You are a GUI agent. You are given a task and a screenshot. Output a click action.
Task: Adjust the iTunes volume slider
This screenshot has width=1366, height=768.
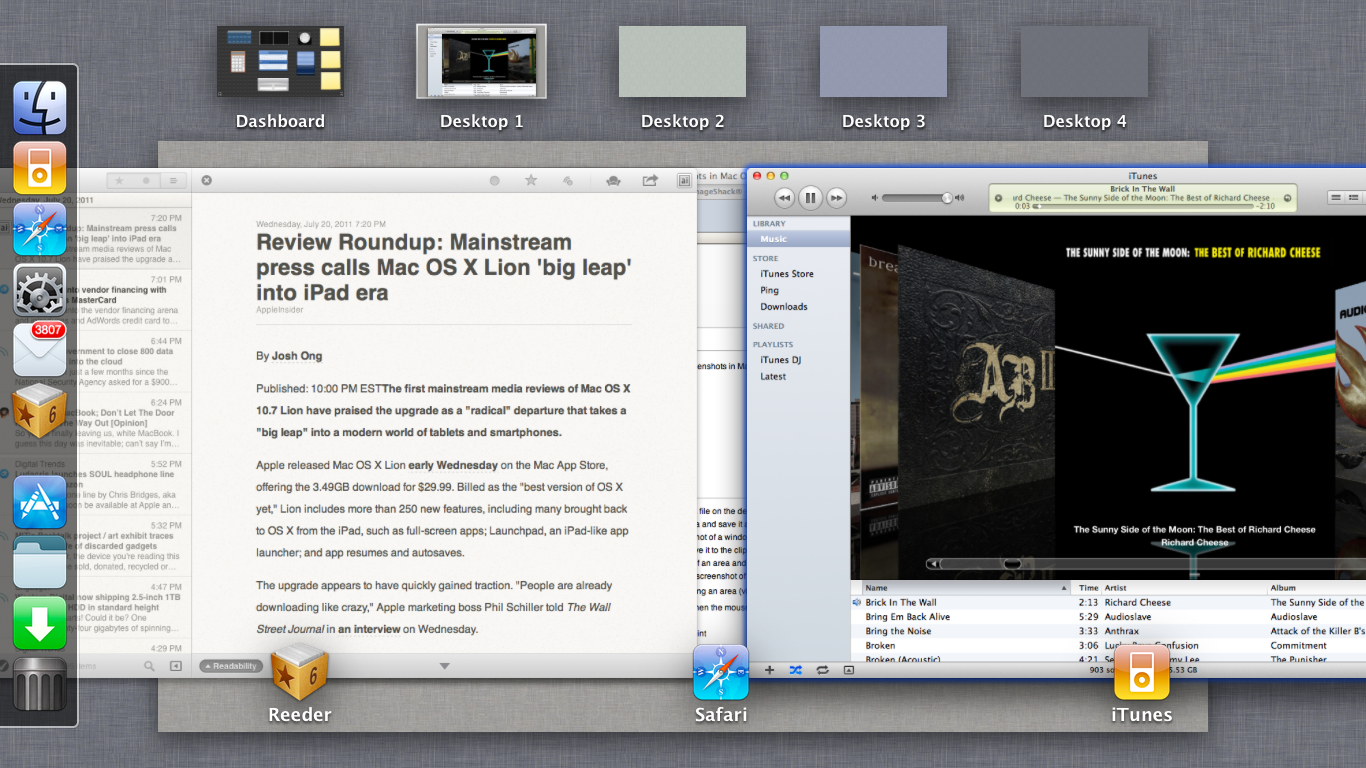tap(918, 198)
